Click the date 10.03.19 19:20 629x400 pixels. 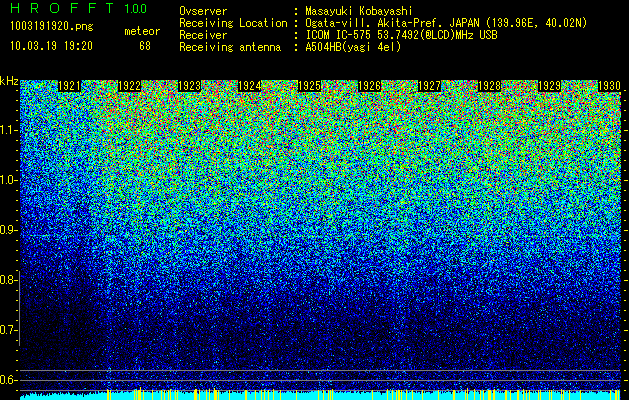point(51,46)
